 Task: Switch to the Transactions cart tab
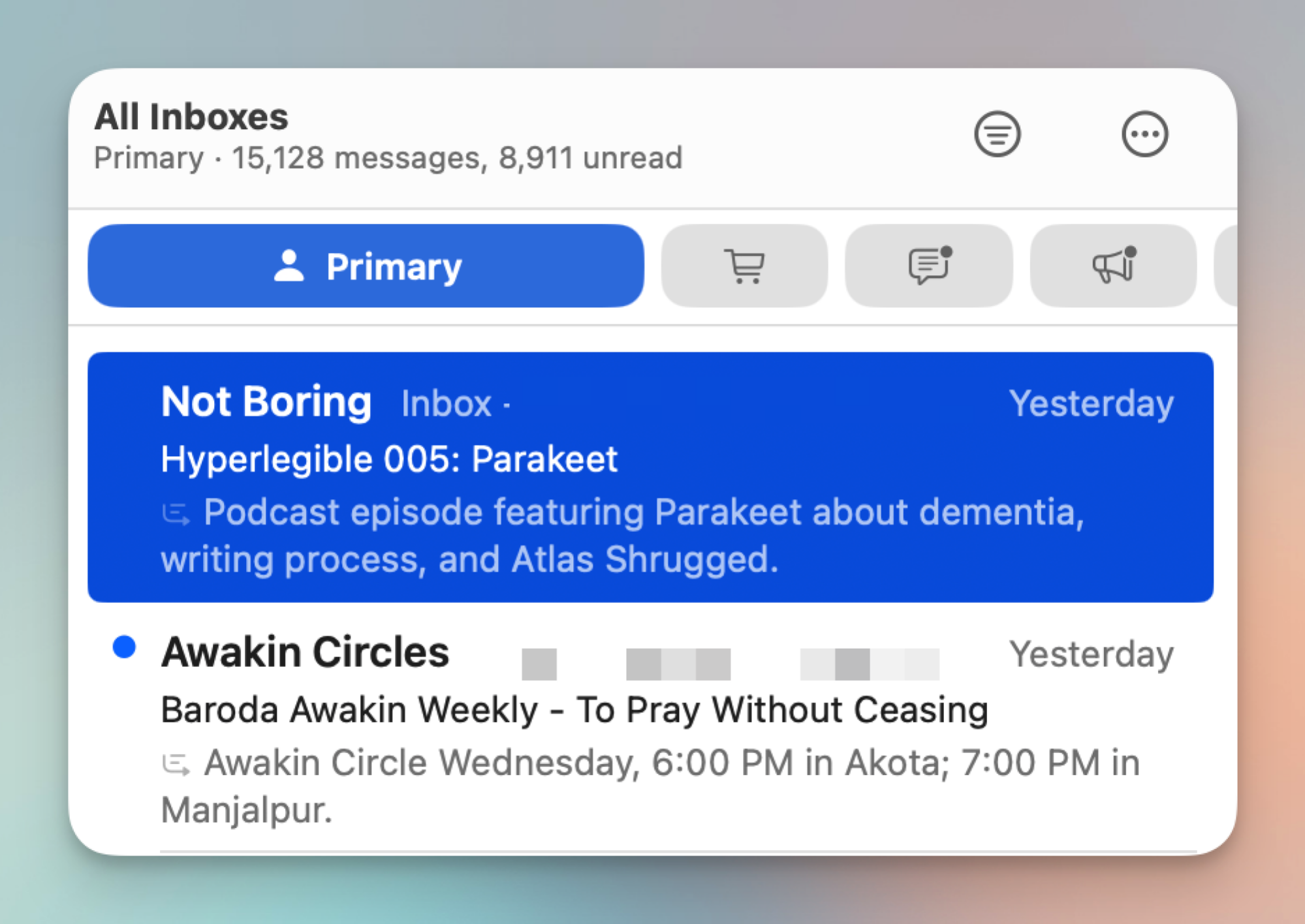(x=744, y=266)
